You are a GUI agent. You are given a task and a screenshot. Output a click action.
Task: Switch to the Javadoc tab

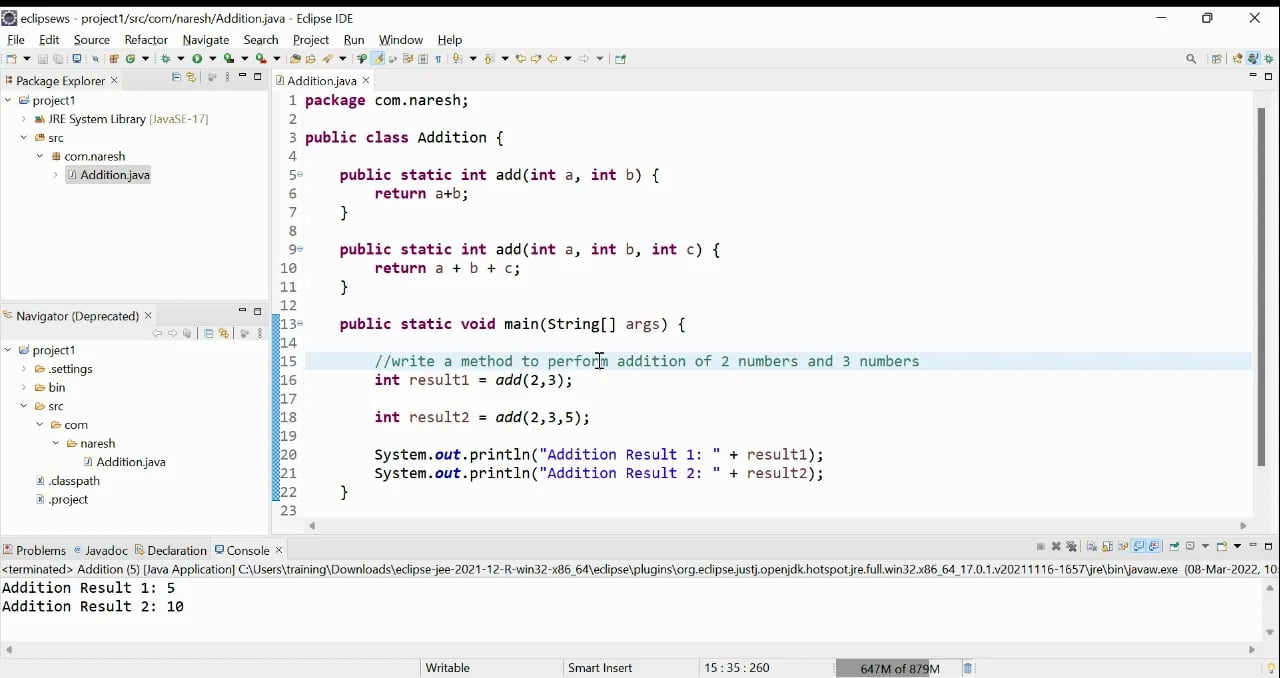coord(100,550)
